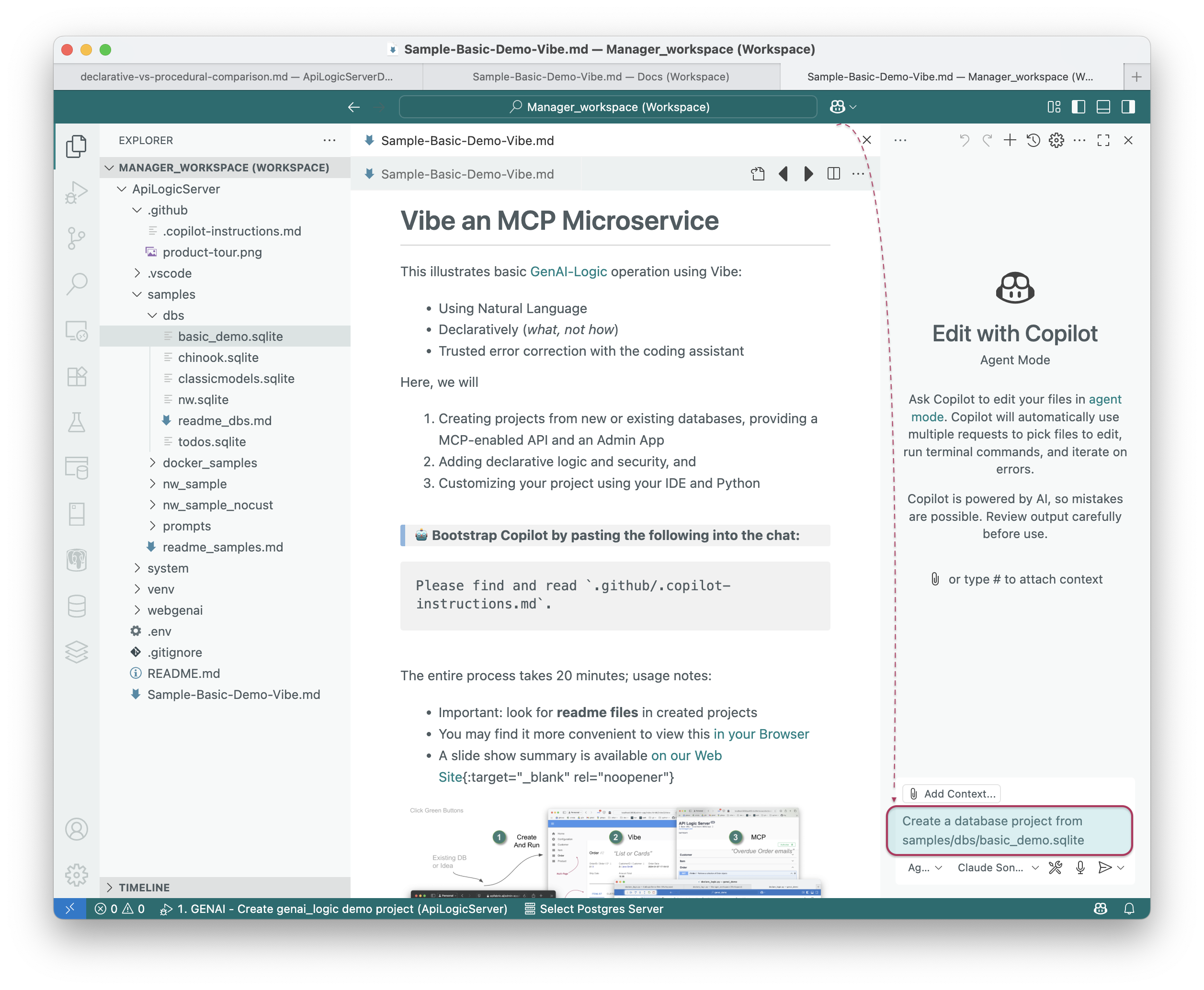The height and width of the screenshot is (990, 1204).
Task: Open the 'agent mode' link
Action: [1016, 408]
